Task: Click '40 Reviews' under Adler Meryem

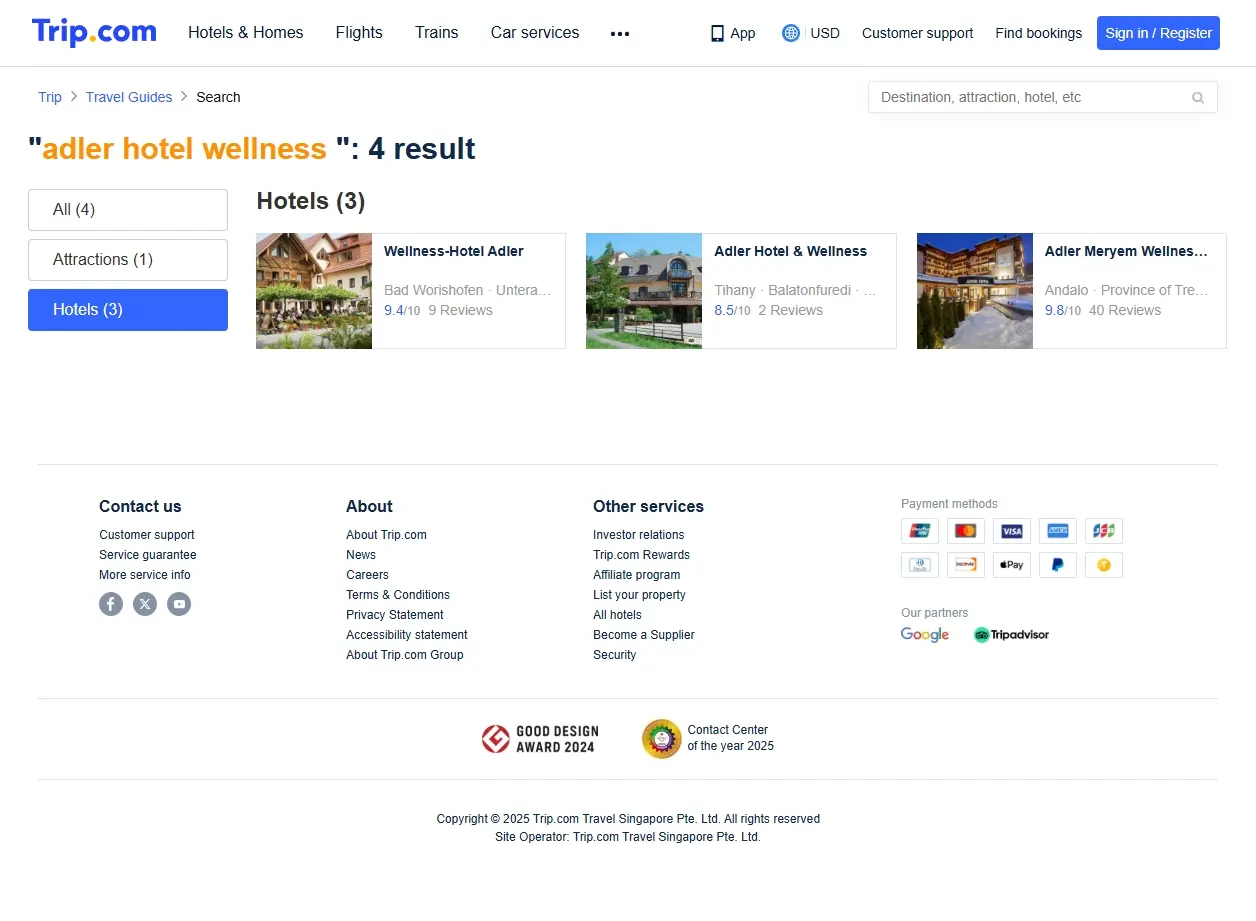Action: (x=1125, y=310)
